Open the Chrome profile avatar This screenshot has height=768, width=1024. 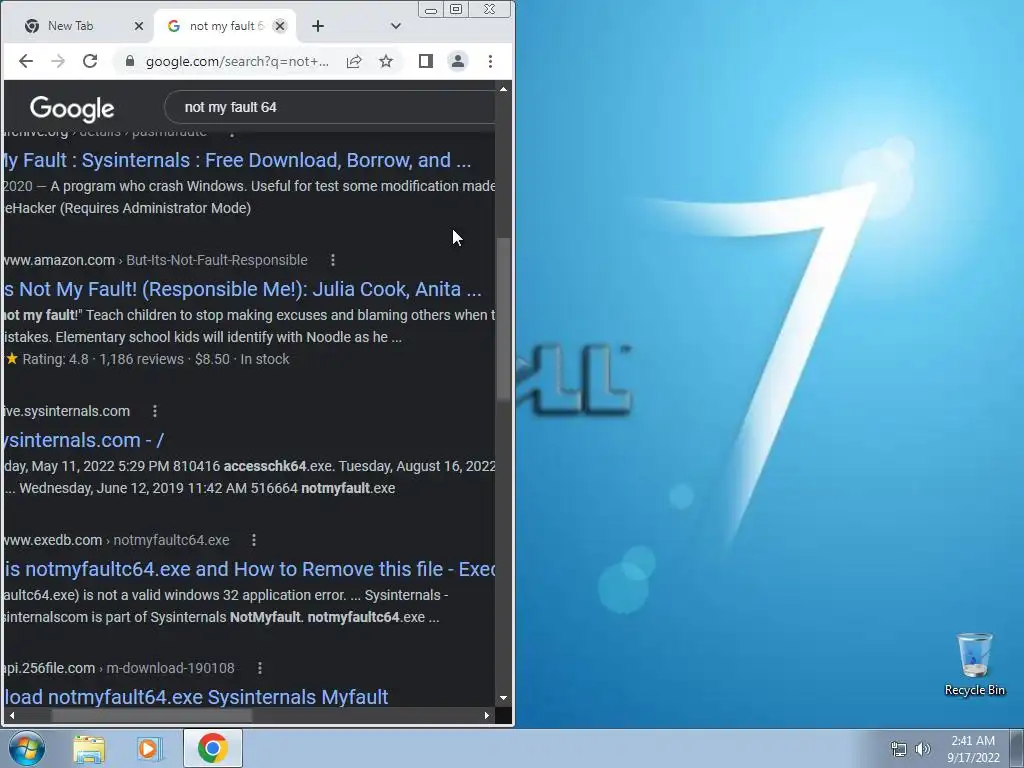click(x=458, y=61)
